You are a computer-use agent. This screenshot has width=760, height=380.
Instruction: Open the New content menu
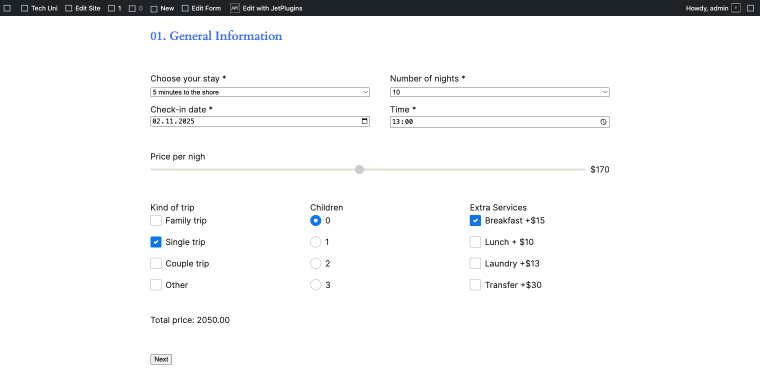coord(162,8)
